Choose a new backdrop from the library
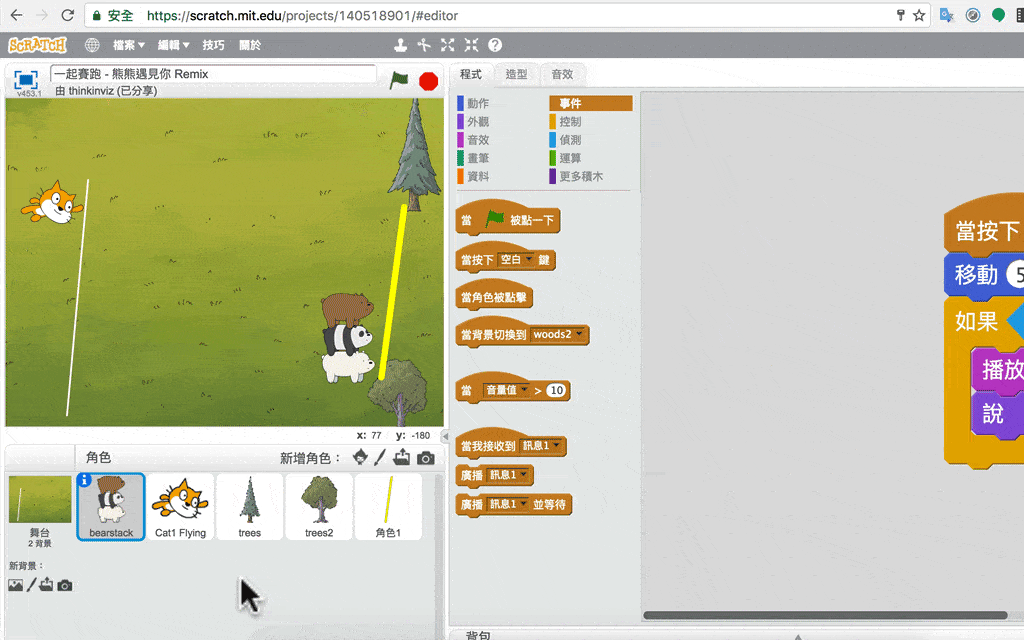The width and height of the screenshot is (1024, 640). pyautogui.click(x=15, y=585)
